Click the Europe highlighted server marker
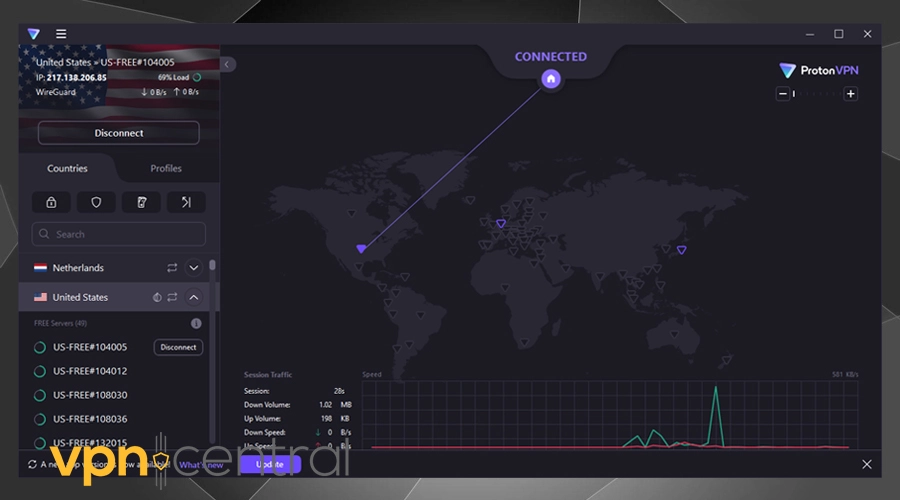The height and width of the screenshot is (500, 900). (501, 223)
